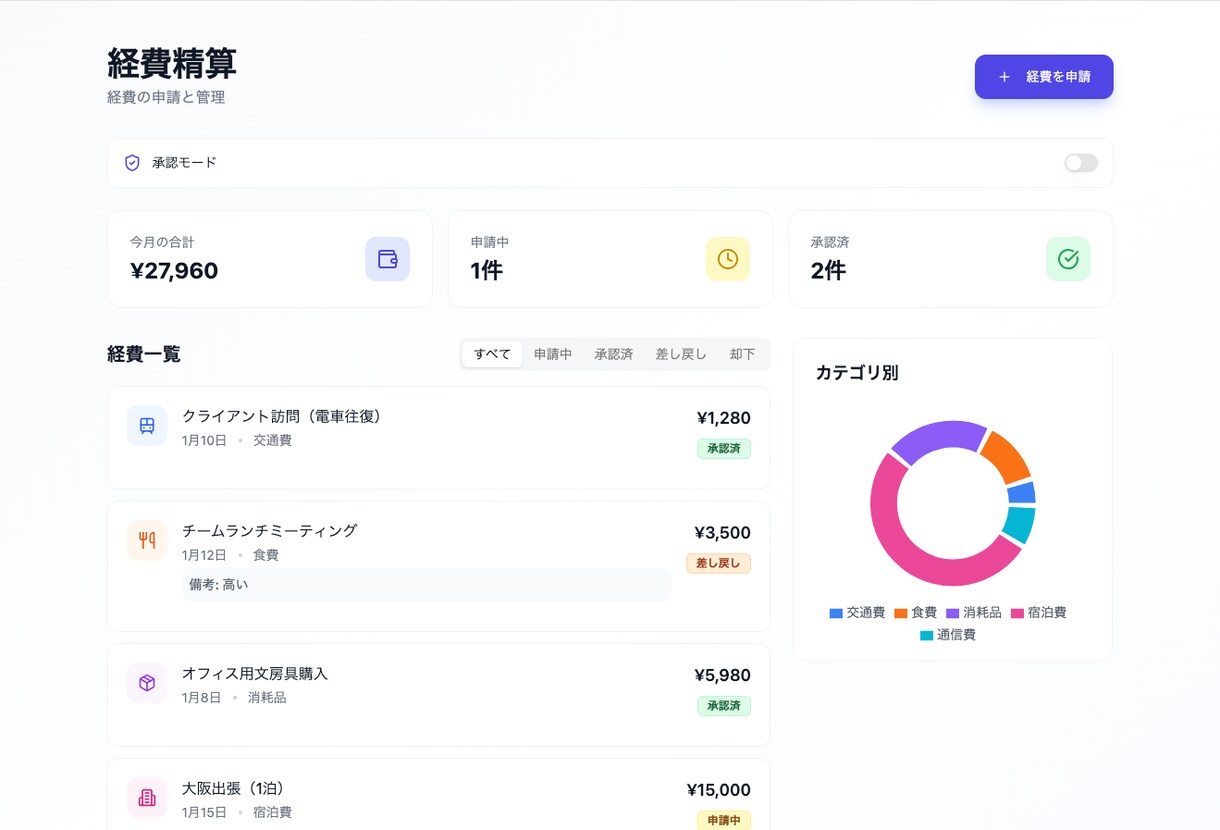This screenshot has width=1220, height=830.
Task: Click the clock icon in 申請中 card
Action: (x=727, y=259)
